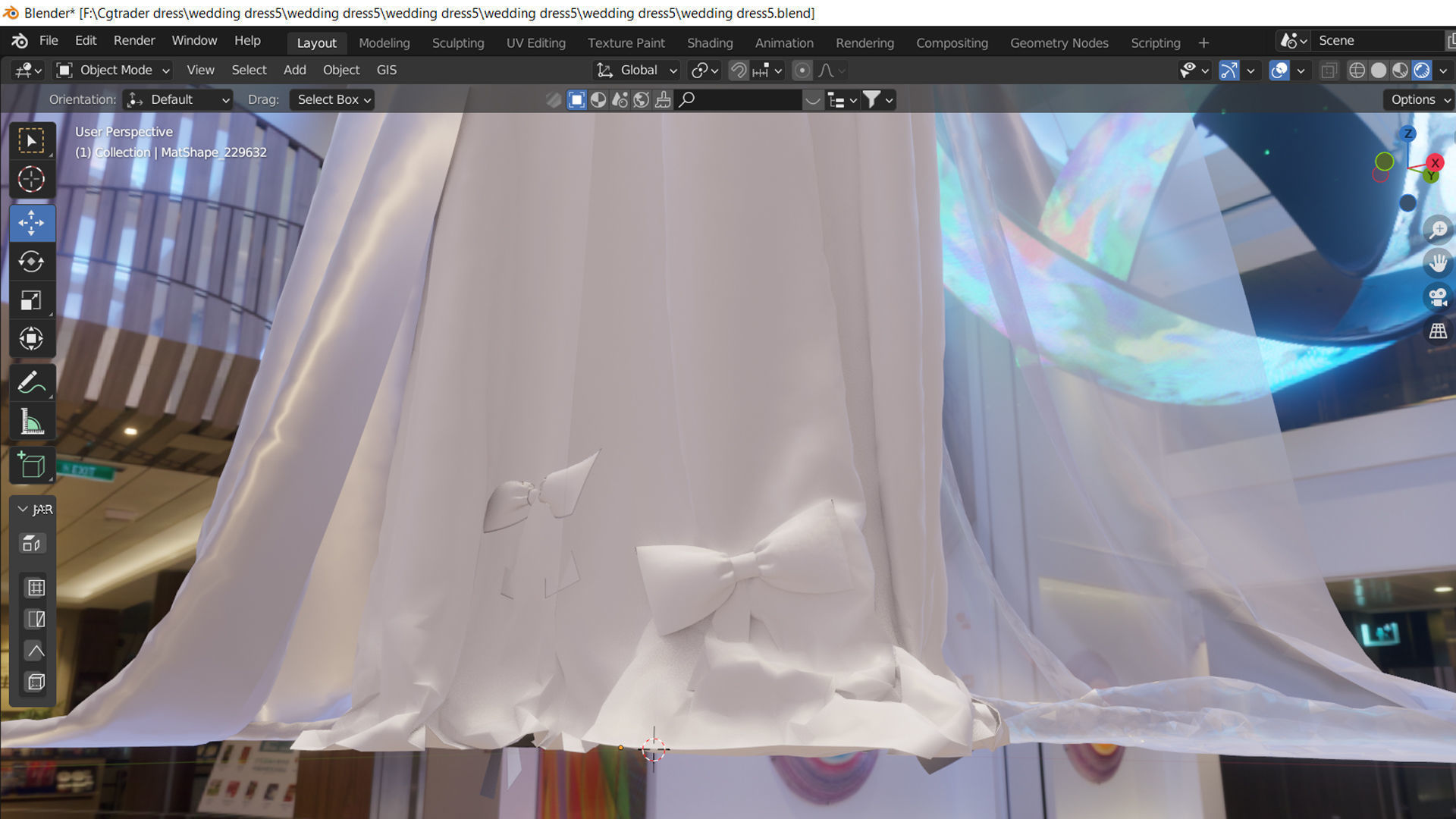This screenshot has height=819, width=1456.
Task: Toggle proportional editing
Action: pos(802,71)
